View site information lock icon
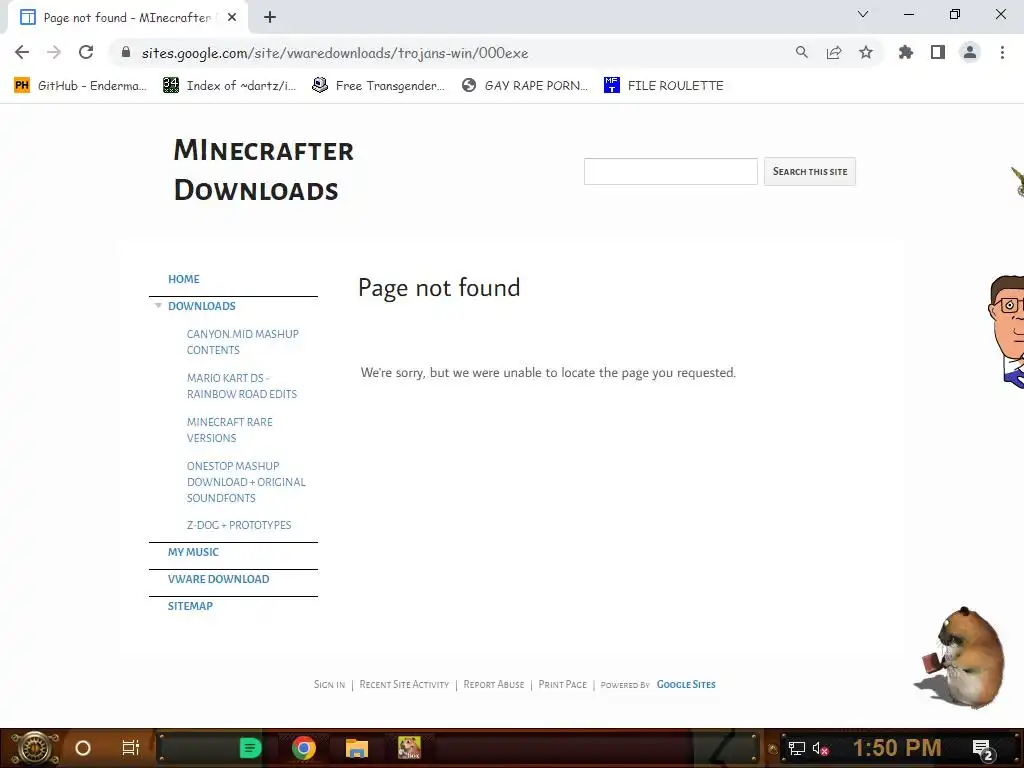This screenshot has height=768, width=1024. (126, 52)
